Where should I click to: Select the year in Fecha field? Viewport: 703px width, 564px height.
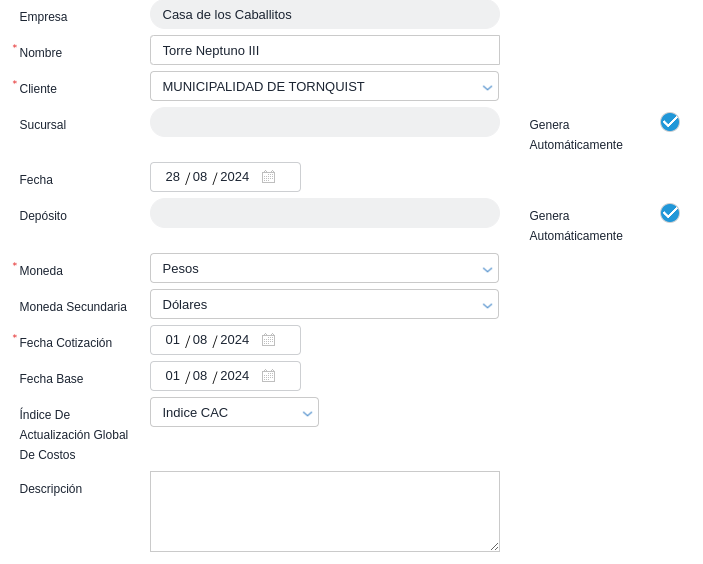[x=234, y=177]
